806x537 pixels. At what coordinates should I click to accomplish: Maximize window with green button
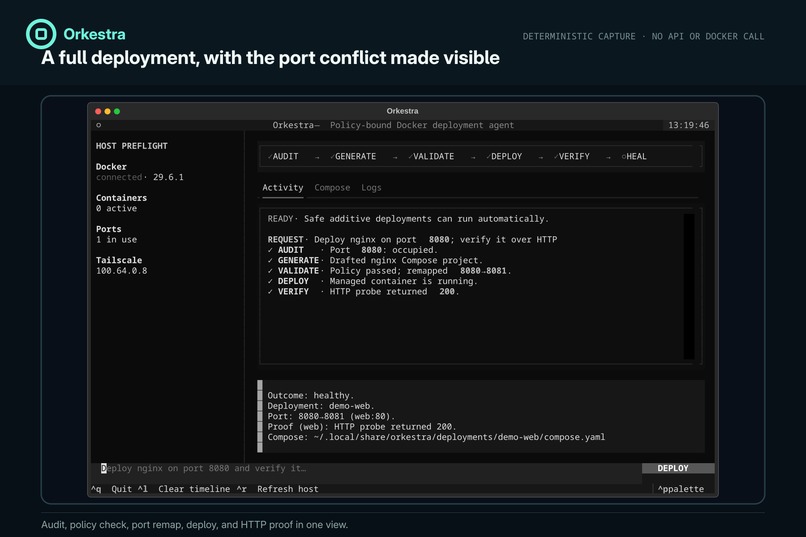click(117, 111)
